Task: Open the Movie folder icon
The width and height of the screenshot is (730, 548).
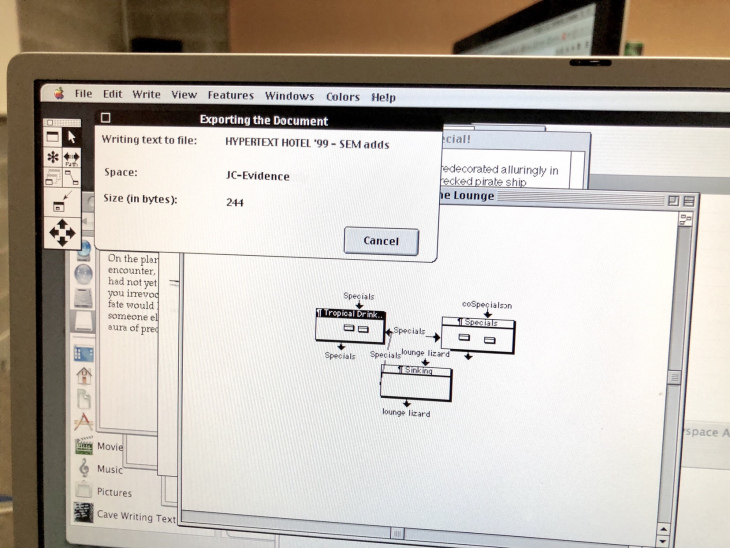Action: 85,446
